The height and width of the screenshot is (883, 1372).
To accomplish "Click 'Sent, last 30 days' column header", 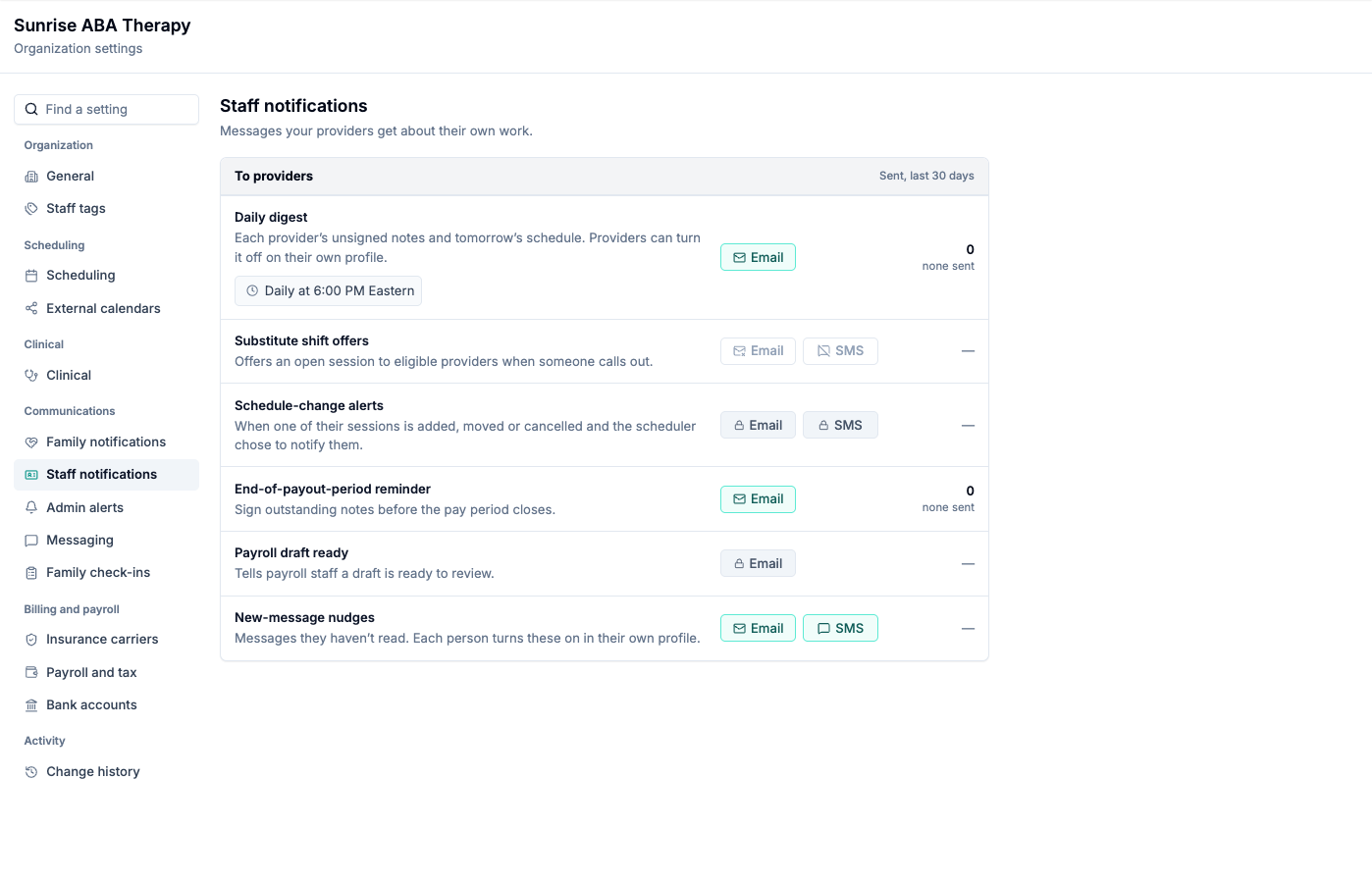I will tap(926, 177).
